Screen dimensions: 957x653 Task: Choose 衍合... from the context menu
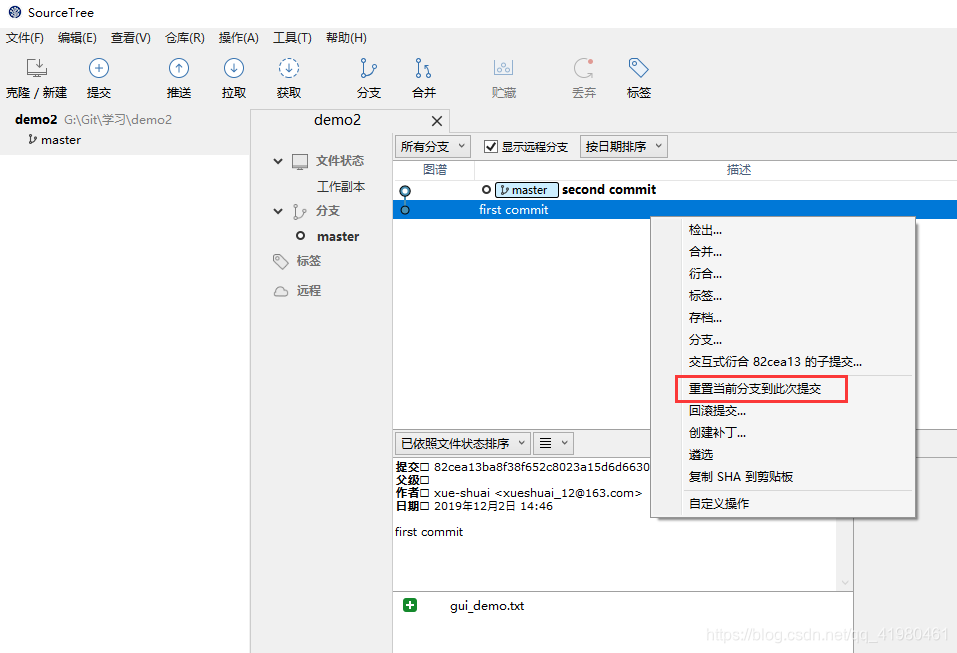[x=784, y=274]
